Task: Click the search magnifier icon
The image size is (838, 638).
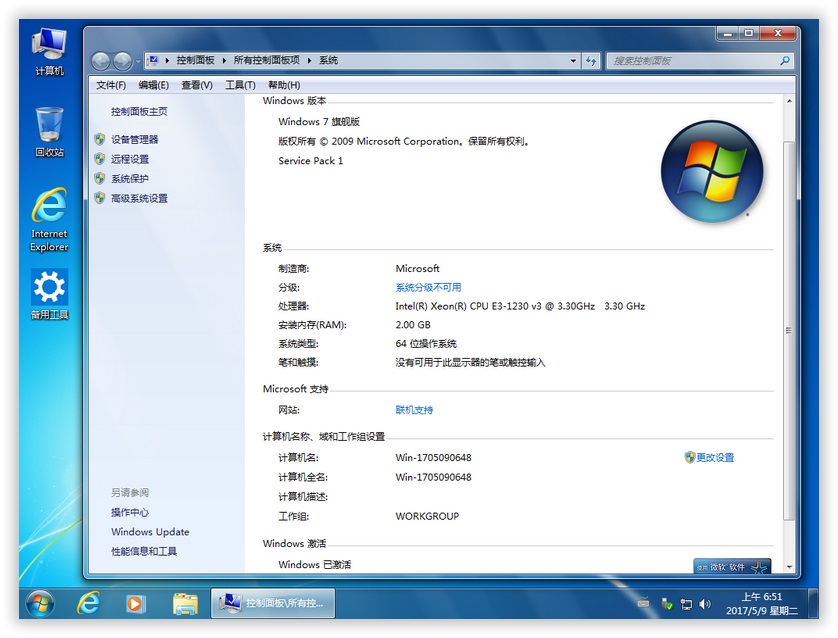Action: [x=785, y=60]
